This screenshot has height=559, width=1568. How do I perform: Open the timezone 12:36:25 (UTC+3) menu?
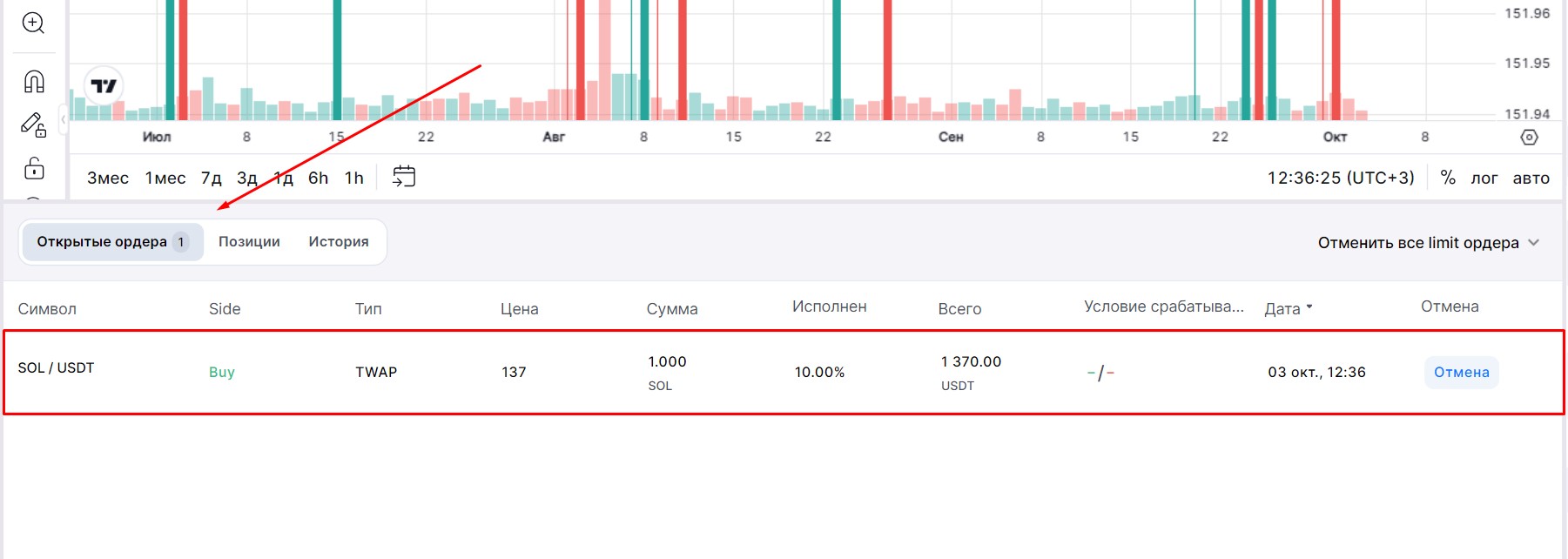click(x=1340, y=178)
